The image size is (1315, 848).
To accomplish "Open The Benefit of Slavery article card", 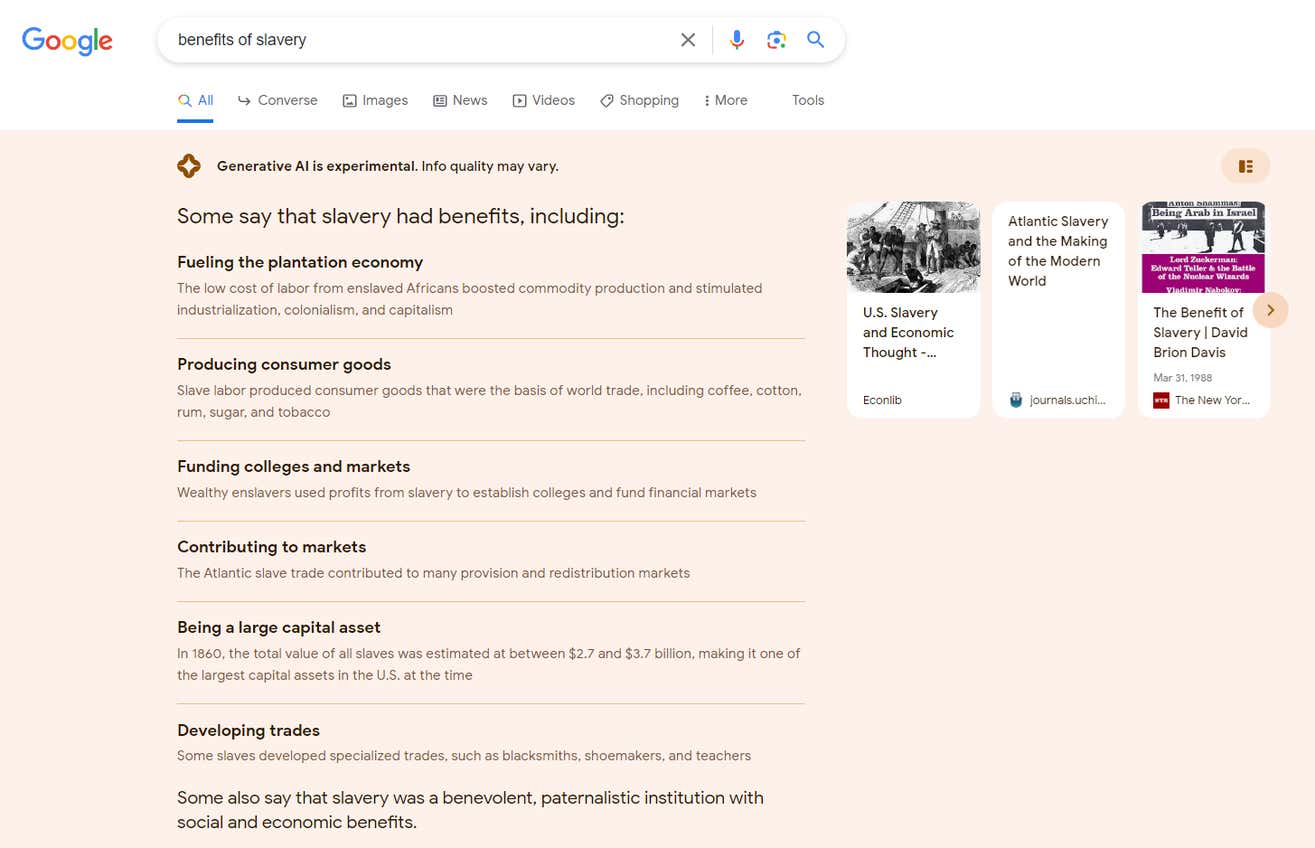I will [x=1200, y=332].
